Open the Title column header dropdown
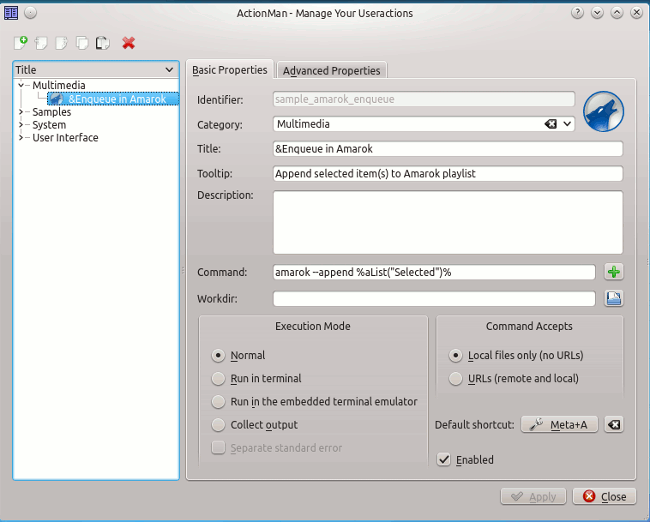Image resolution: width=650 pixels, height=522 pixels. coord(169,70)
